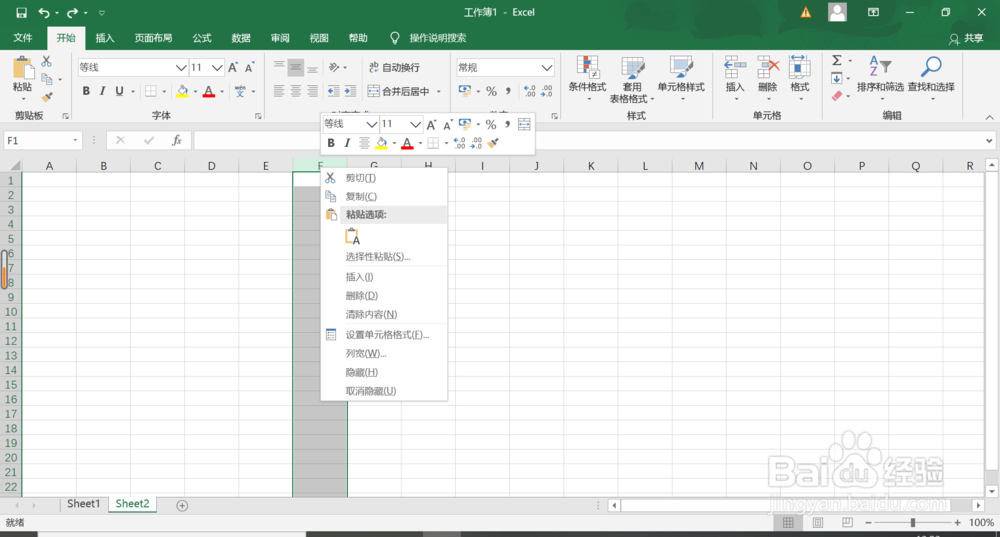Screen dimensions: 1000x537
Task: Open ribbon font size dropdown
Action: (x=217, y=68)
